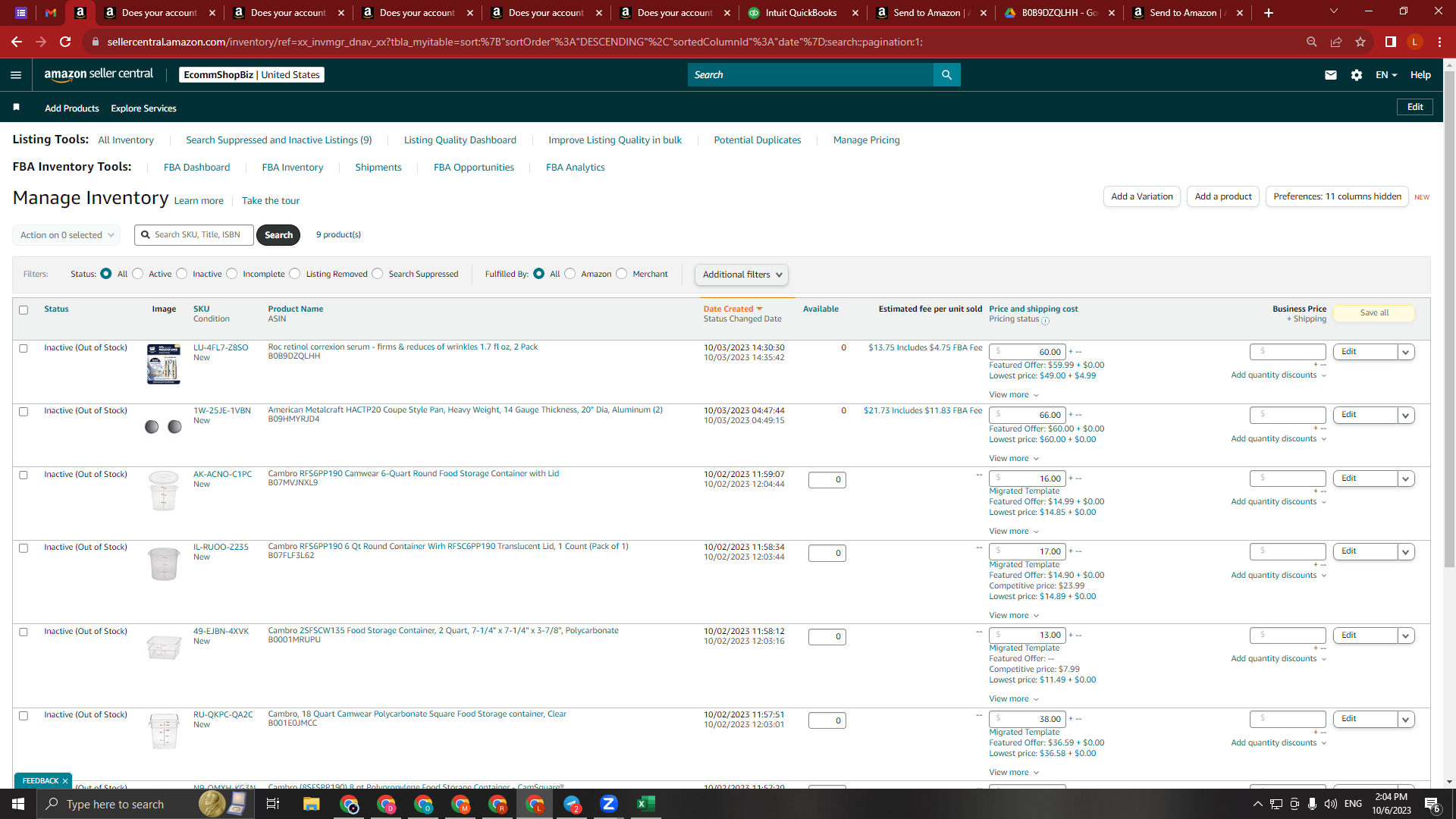
Task: Open the settings gear icon
Action: coord(1357,74)
